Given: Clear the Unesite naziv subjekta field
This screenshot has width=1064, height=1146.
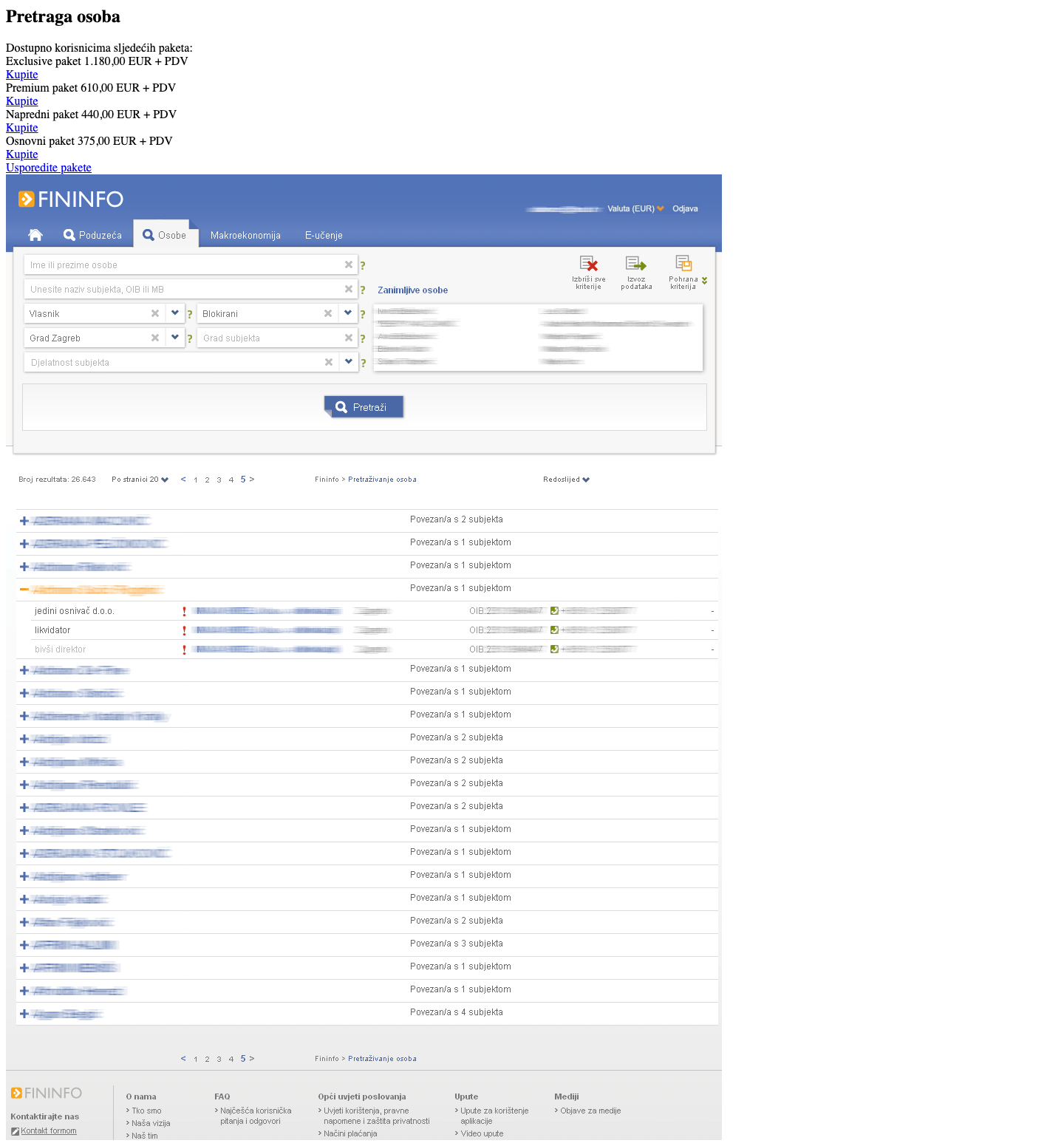Looking at the screenshot, I should [x=349, y=289].
